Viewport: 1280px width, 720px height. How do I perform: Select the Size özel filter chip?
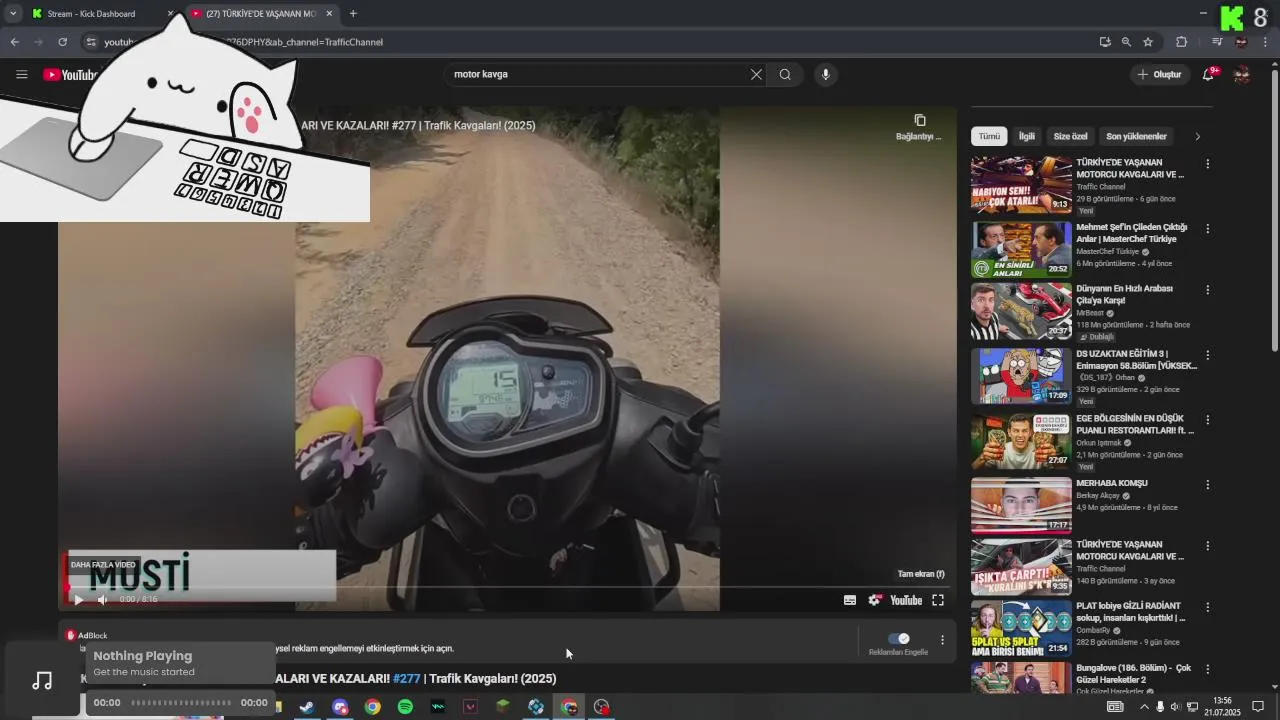coord(1070,136)
